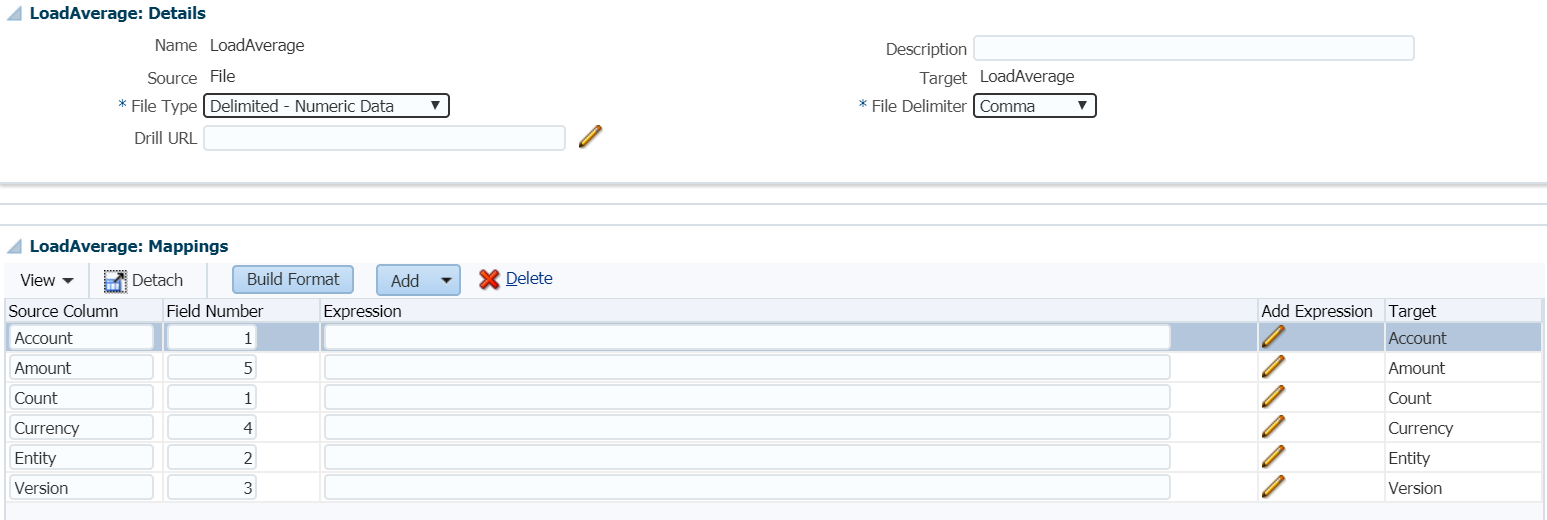This screenshot has height=520, width=1547.
Task: Click the Expression field for Entity
Action: [x=747, y=458]
